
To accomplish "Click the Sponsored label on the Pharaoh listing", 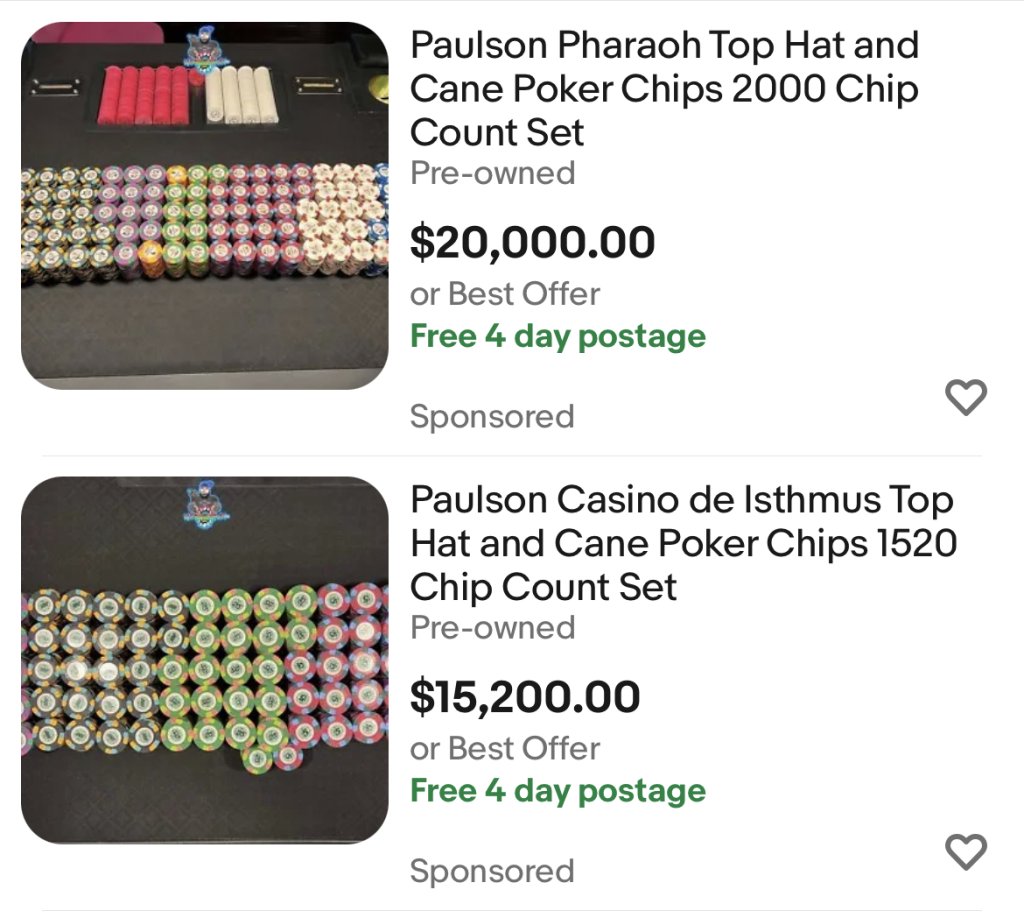I will pyautogui.click(x=491, y=416).
